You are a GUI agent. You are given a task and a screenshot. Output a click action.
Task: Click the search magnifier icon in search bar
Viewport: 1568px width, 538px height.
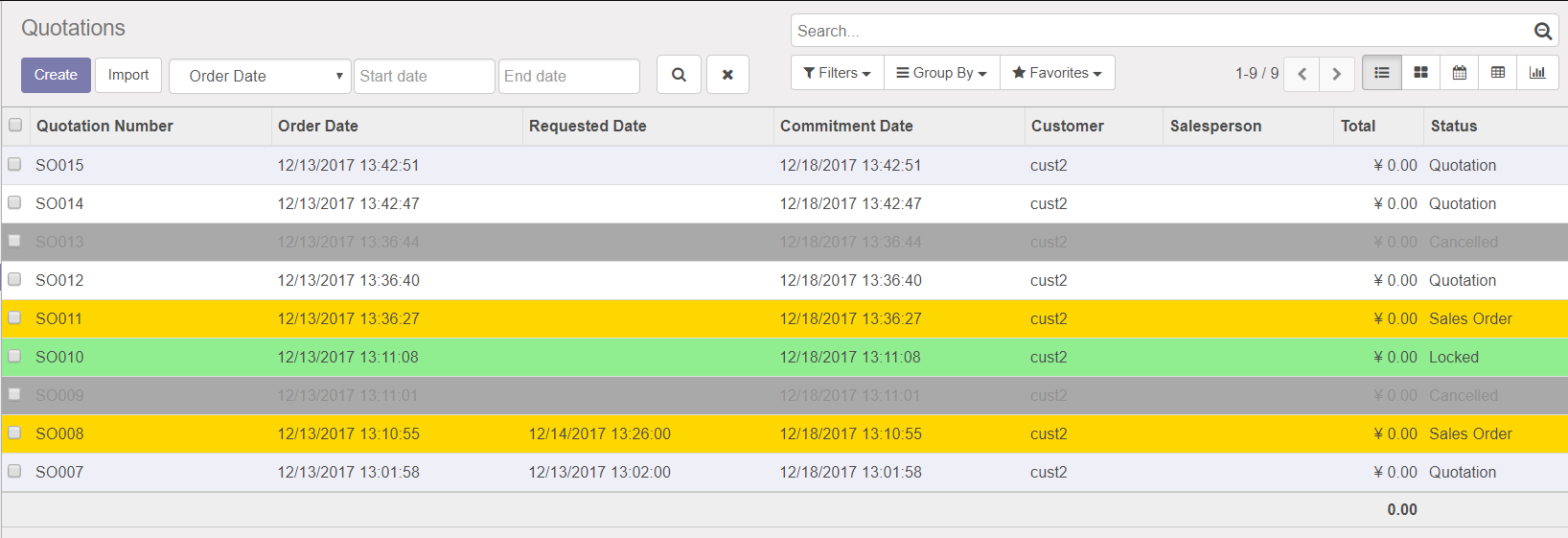[1542, 31]
